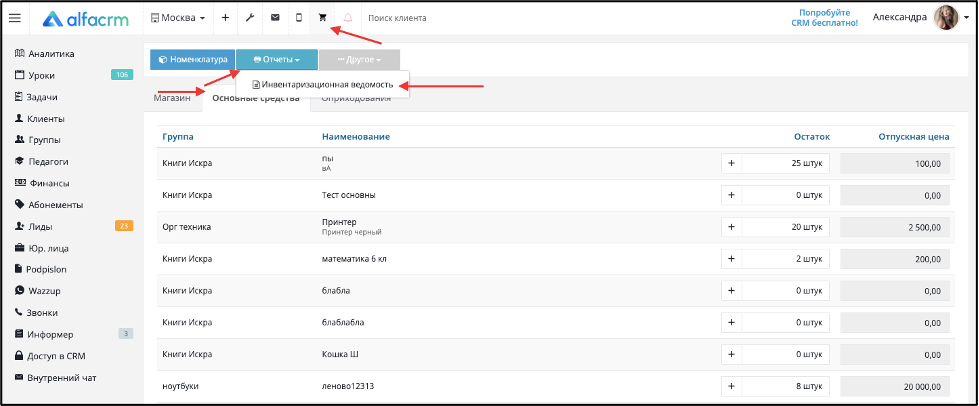The width and height of the screenshot is (979, 406).
Task: Click the plus add icon in top bar
Action: coord(225,18)
